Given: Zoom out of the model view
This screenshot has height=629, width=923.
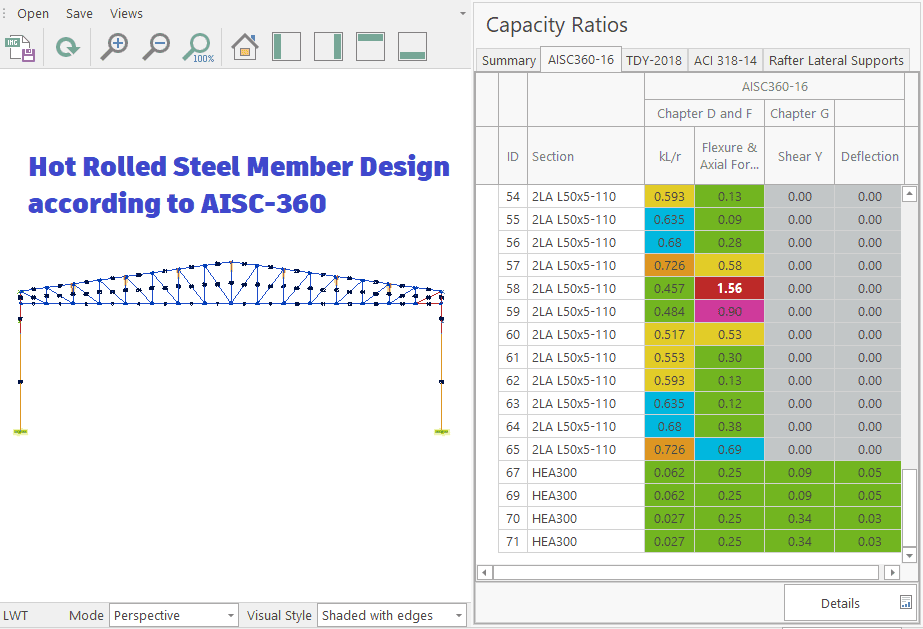Looking at the screenshot, I should click(x=156, y=47).
